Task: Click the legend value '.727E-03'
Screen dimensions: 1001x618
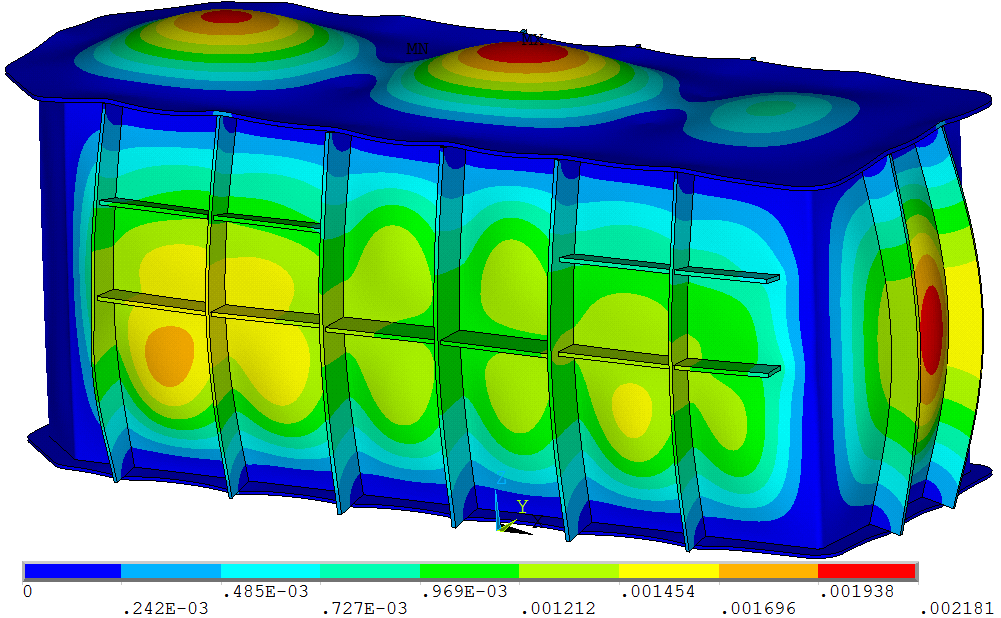Action: (x=364, y=608)
